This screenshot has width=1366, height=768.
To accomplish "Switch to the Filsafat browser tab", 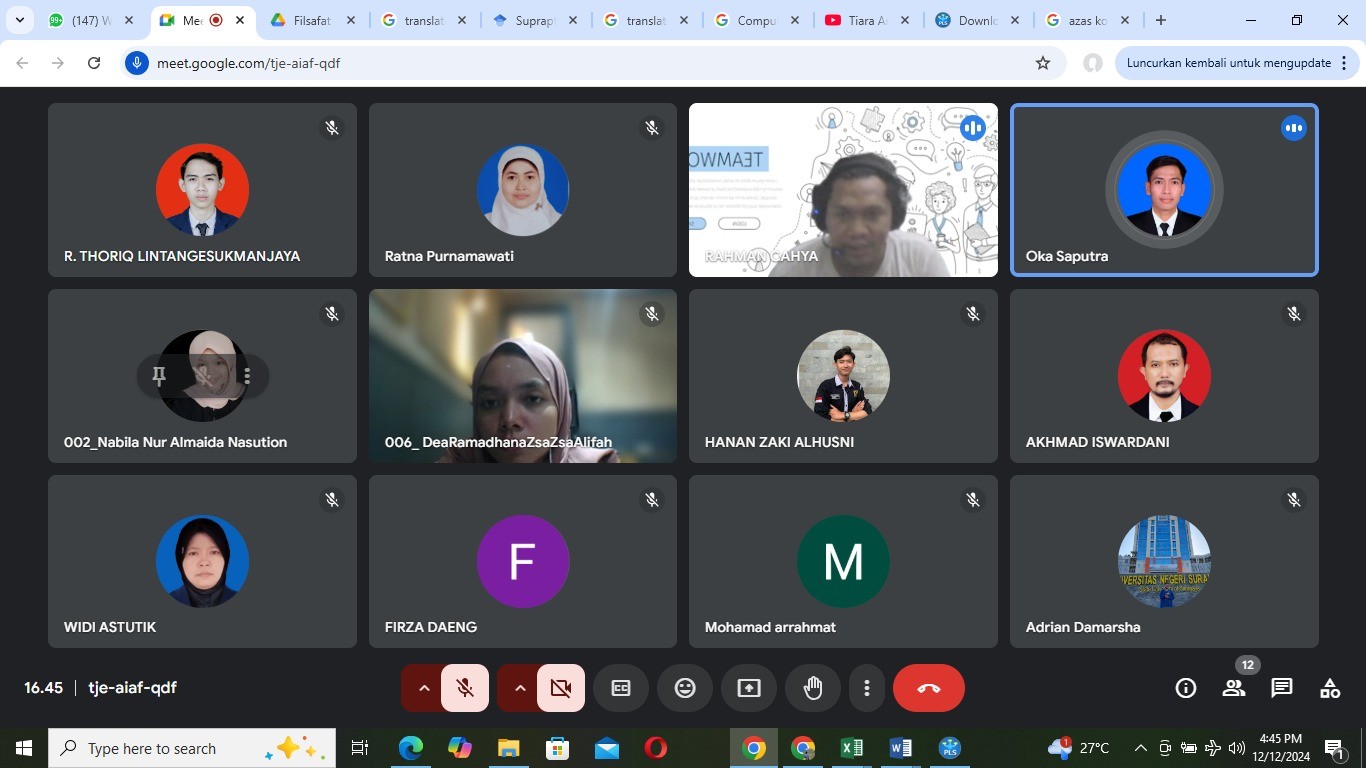I will 311,20.
